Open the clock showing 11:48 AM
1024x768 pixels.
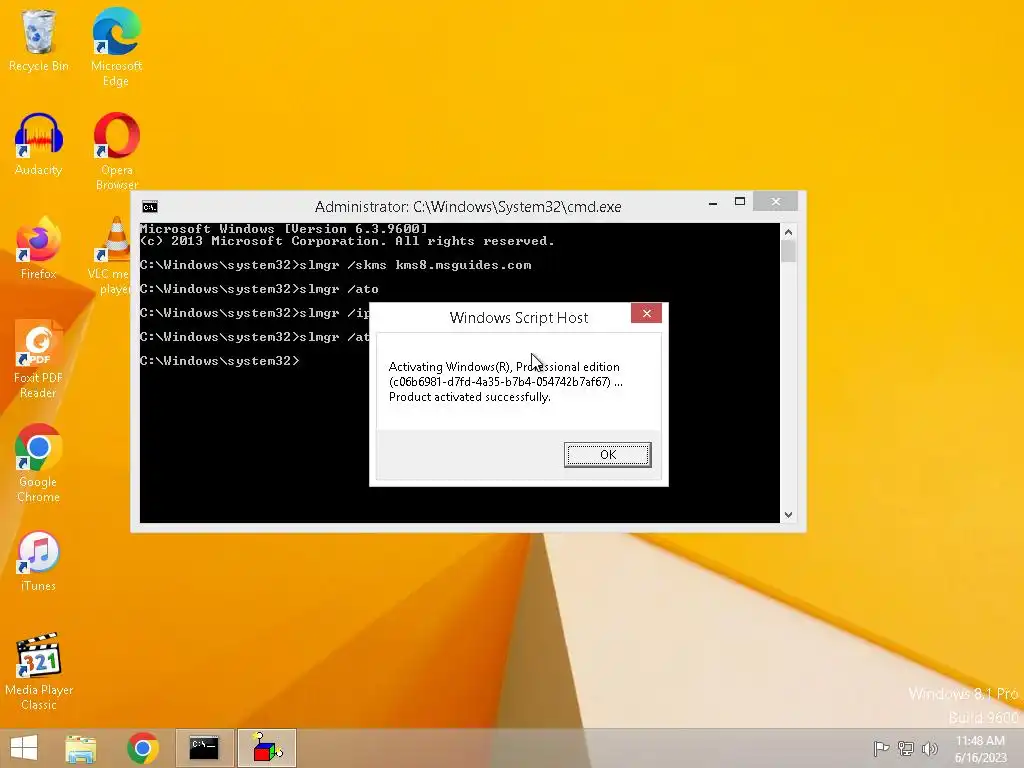click(x=980, y=749)
